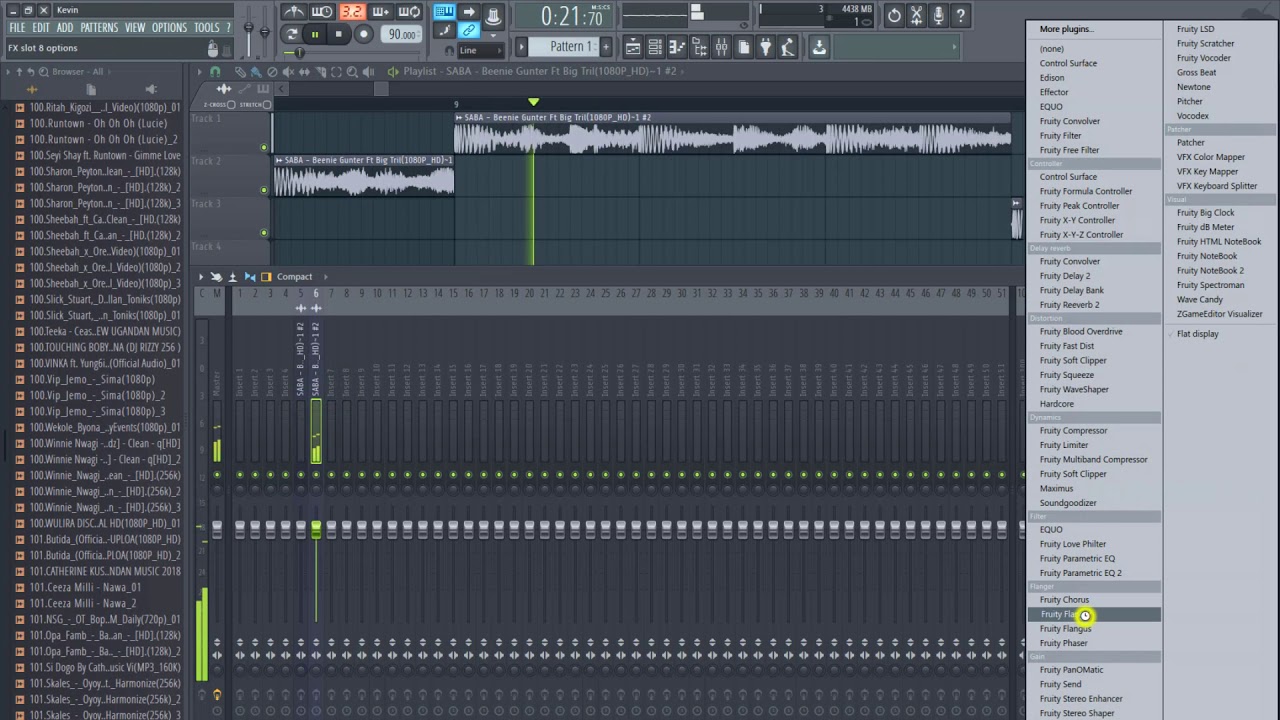The height and width of the screenshot is (720, 1280).
Task: Select browser file 101.Ceeza Milli - Nawa_01
Action: pos(85,588)
